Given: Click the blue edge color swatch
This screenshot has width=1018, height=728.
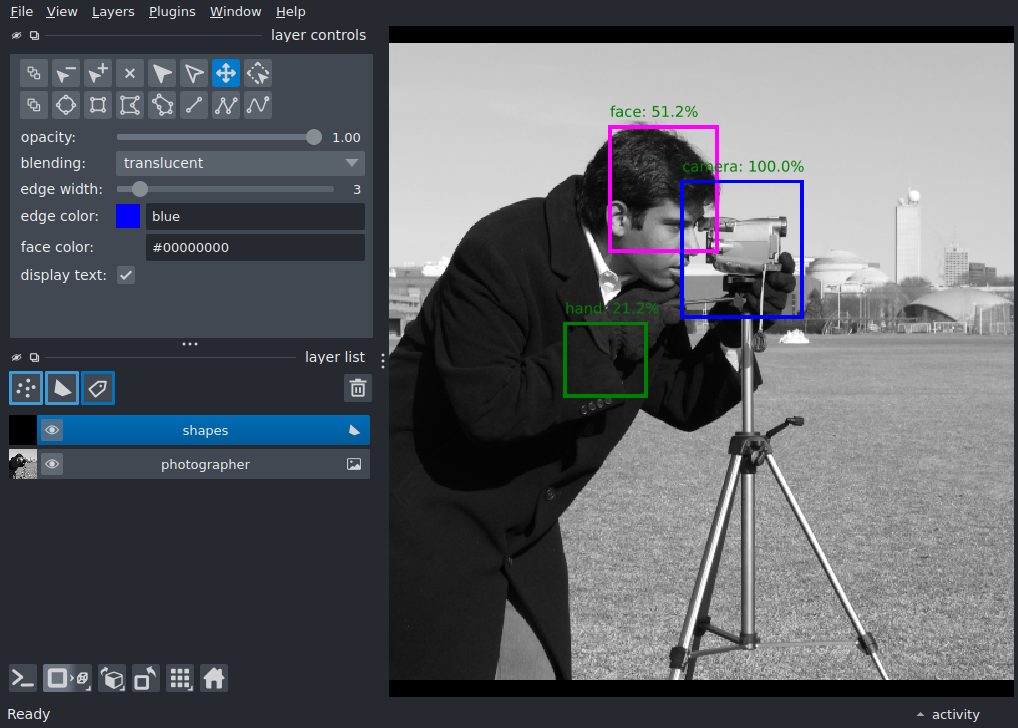Looking at the screenshot, I should [x=128, y=216].
